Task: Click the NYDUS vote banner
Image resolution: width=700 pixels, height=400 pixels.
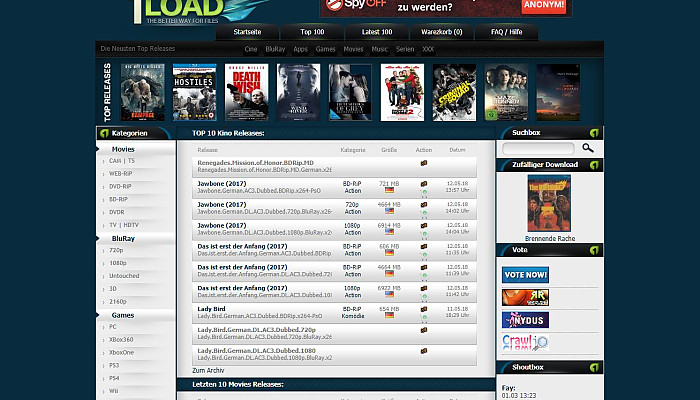Action: [x=525, y=320]
